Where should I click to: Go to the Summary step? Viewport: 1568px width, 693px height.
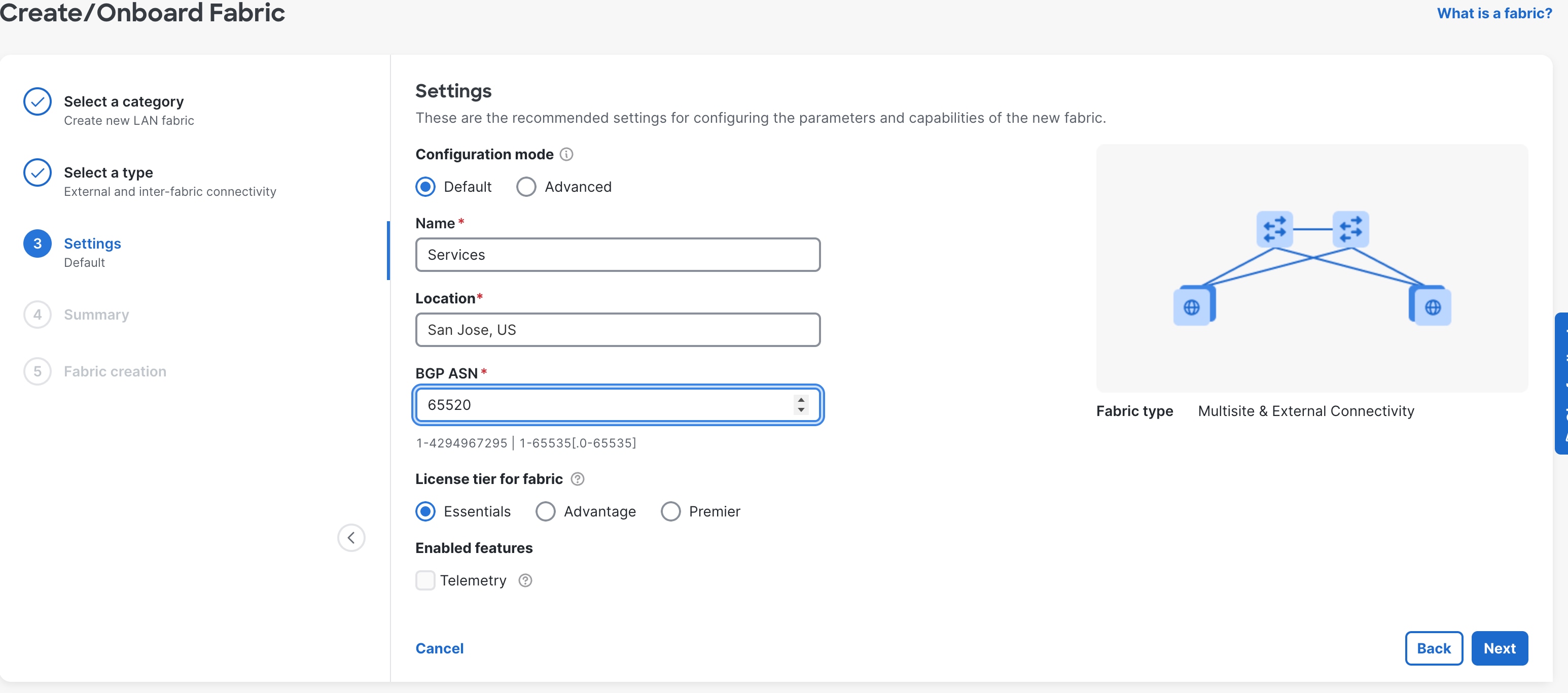point(96,315)
